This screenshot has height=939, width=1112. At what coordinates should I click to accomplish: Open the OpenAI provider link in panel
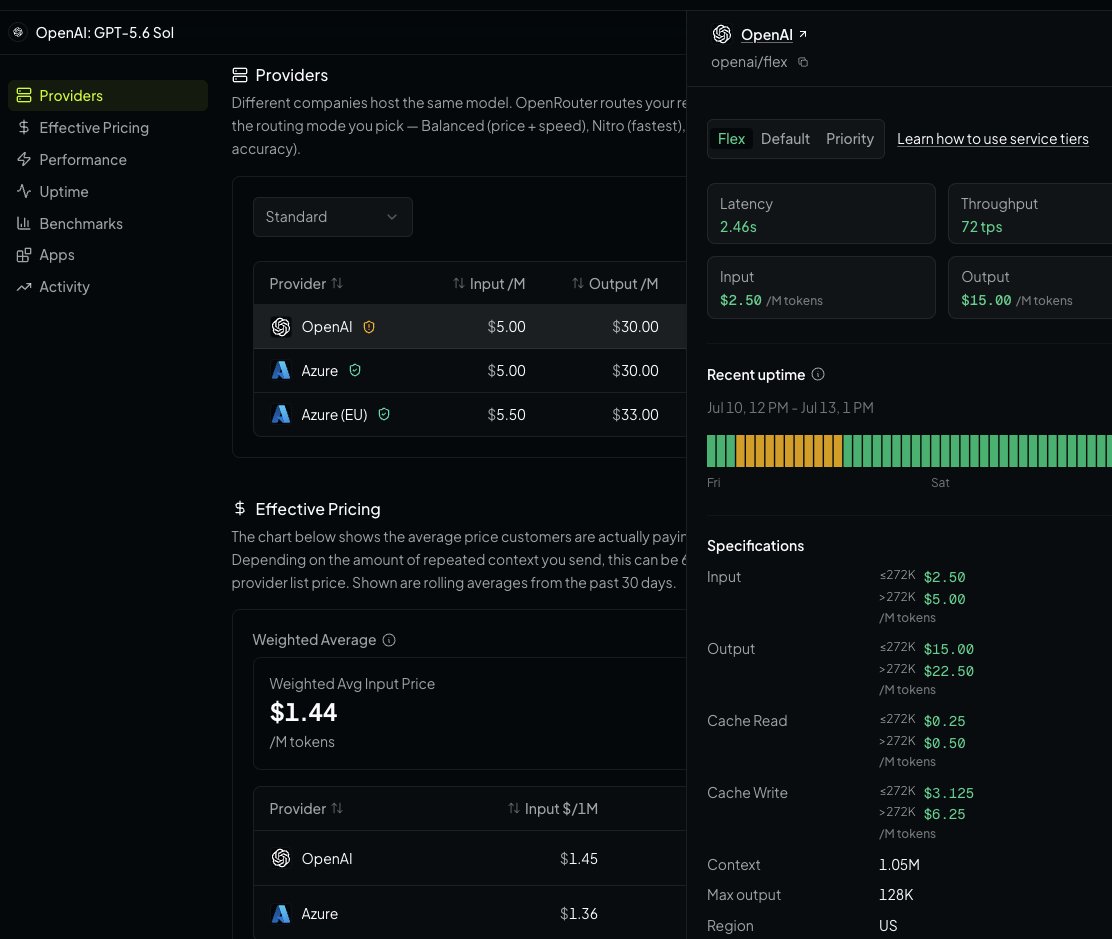767,34
